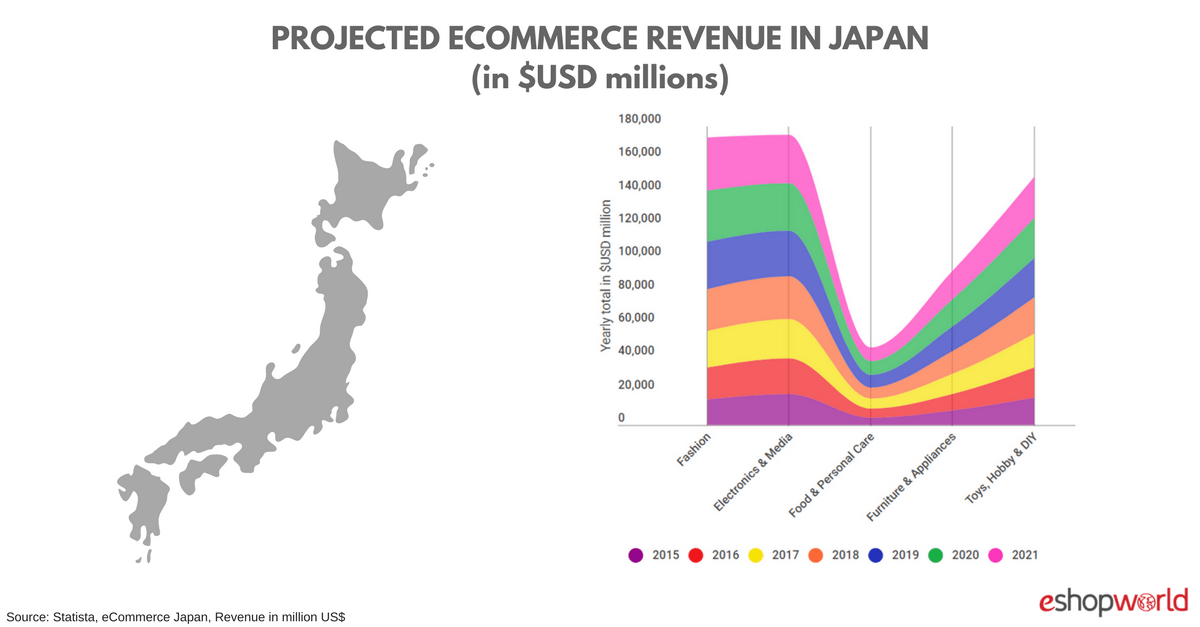Select the 2018 legend label

[846, 555]
